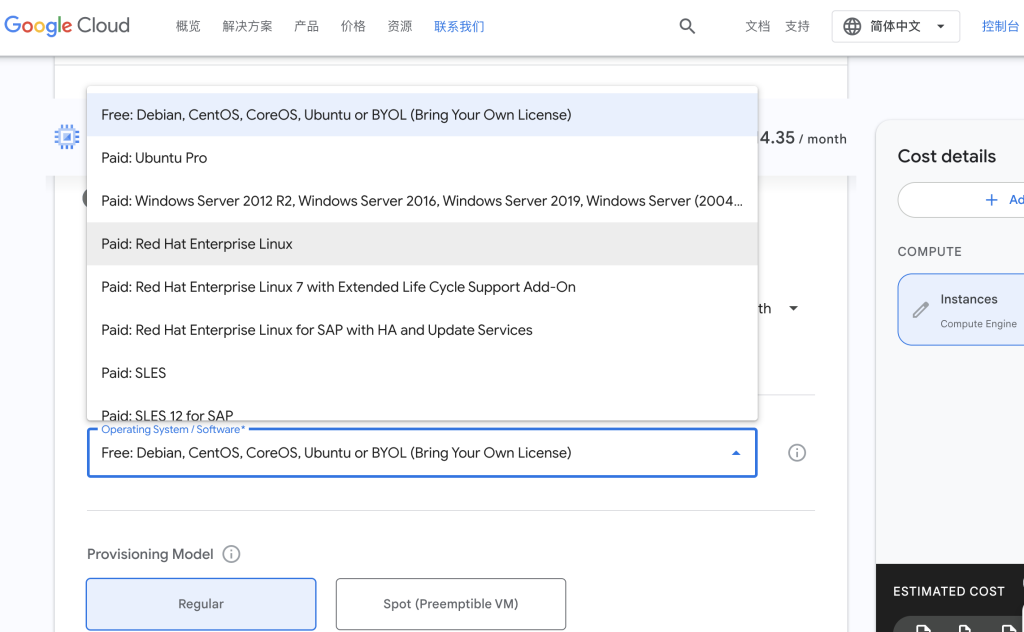This screenshot has height=632, width=1024.
Task: Click the info icon next to Provisioning Model
Action: coord(231,554)
